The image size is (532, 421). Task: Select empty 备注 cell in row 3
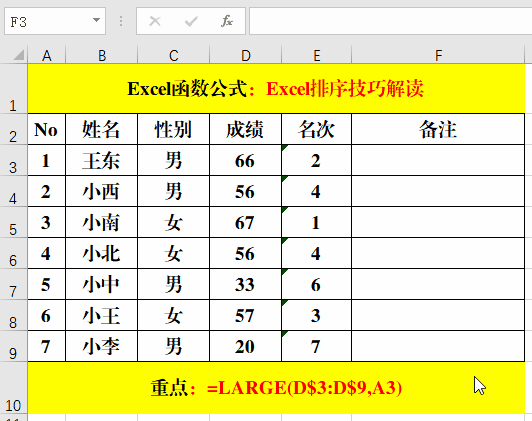[x=438, y=160]
